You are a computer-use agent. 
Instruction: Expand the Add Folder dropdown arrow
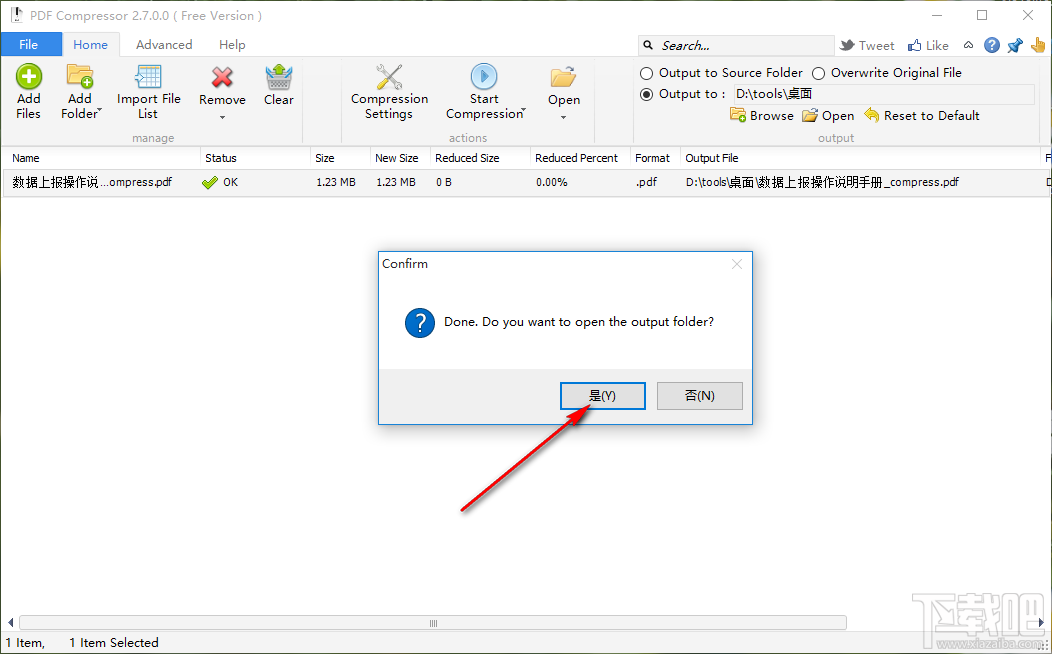tap(99, 109)
